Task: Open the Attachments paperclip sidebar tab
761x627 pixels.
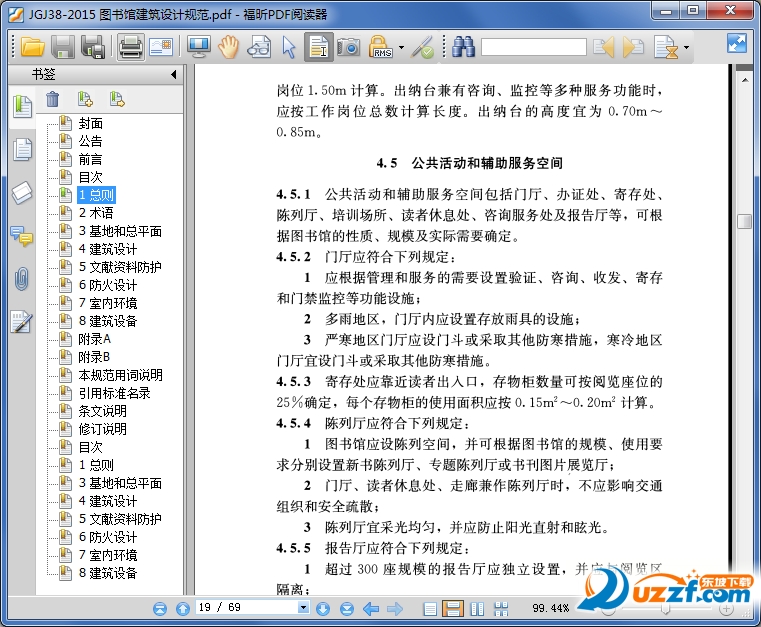Action: (22, 279)
